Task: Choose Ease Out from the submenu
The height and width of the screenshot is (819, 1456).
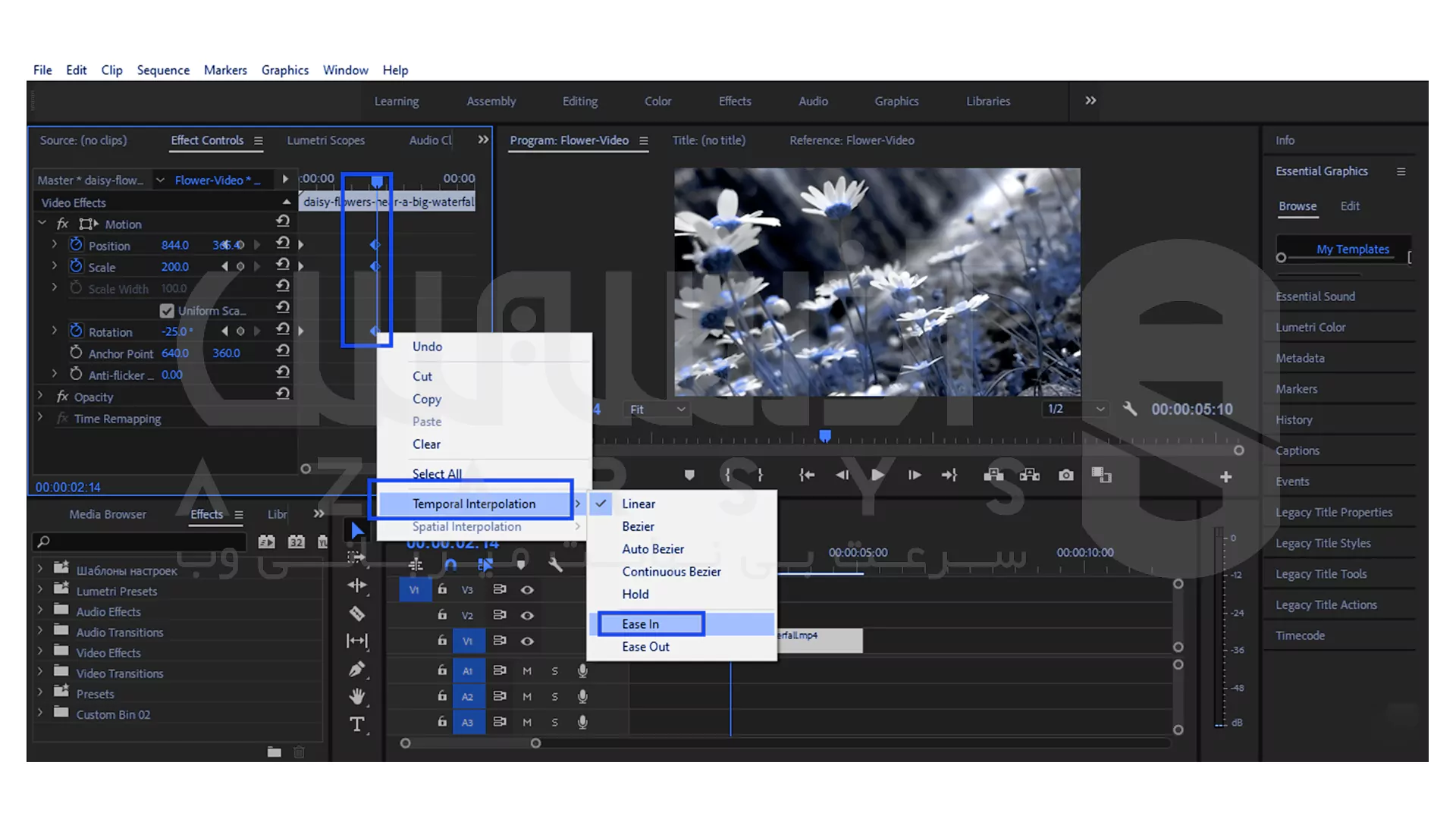Action: tap(645, 647)
